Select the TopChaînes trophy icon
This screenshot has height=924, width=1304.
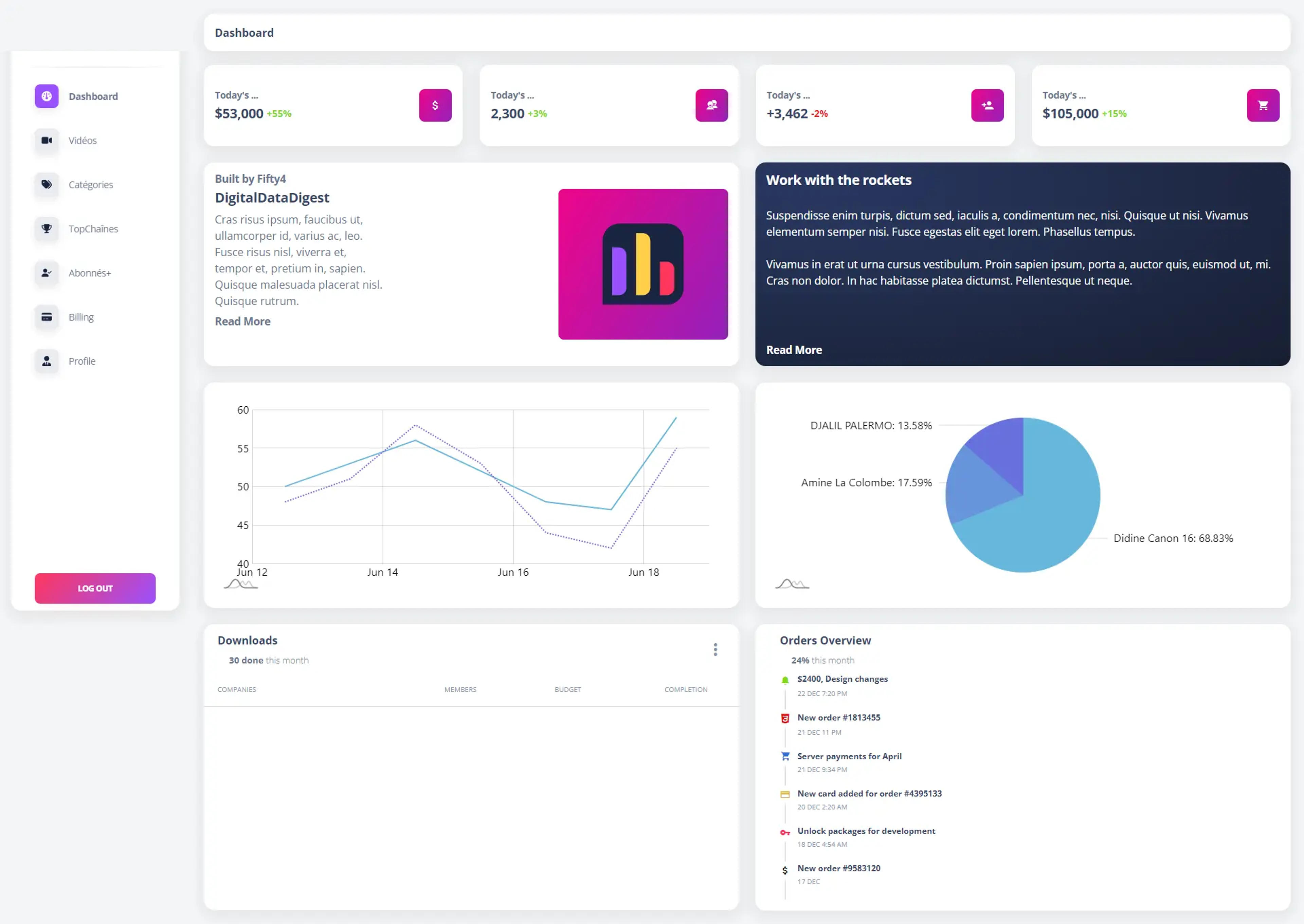pyautogui.click(x=47, y=229)
